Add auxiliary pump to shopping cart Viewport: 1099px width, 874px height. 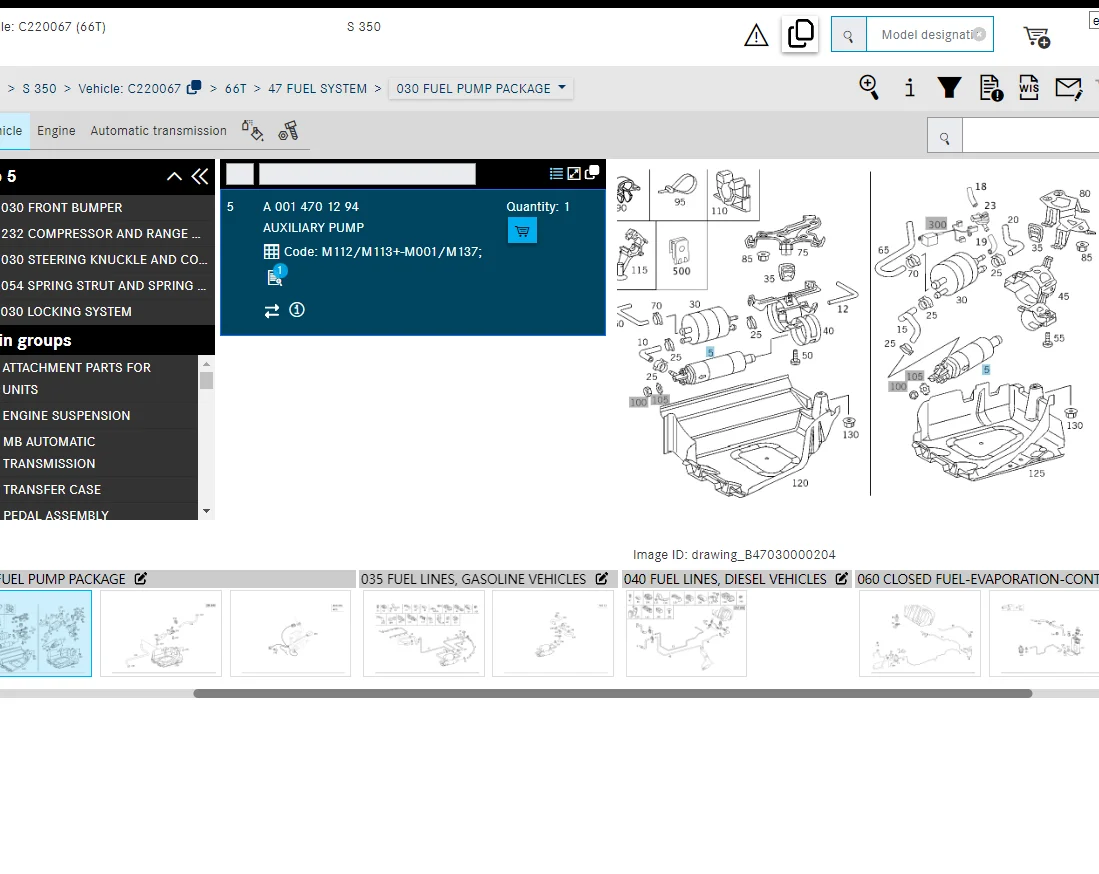coord(522,231)
